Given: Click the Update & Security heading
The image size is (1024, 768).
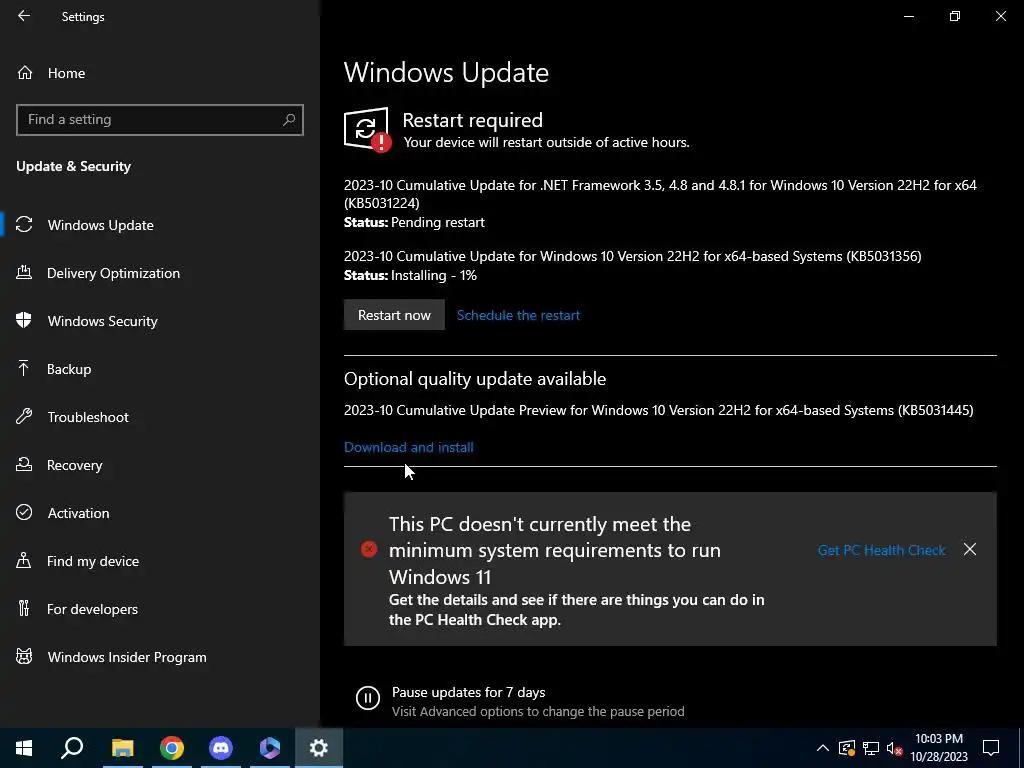Looking at the screenshot, I should [73, 166].
